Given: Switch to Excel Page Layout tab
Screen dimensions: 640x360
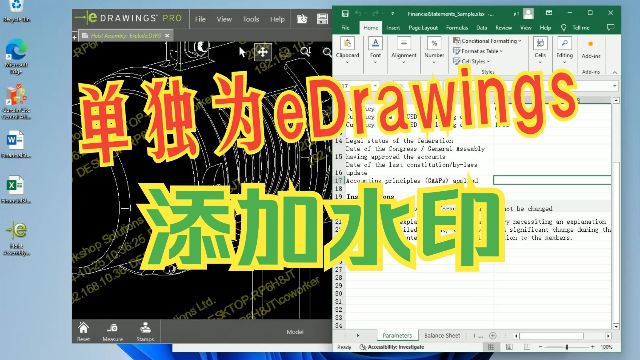Looking at the screenshot, I should [x=423, y=28].
